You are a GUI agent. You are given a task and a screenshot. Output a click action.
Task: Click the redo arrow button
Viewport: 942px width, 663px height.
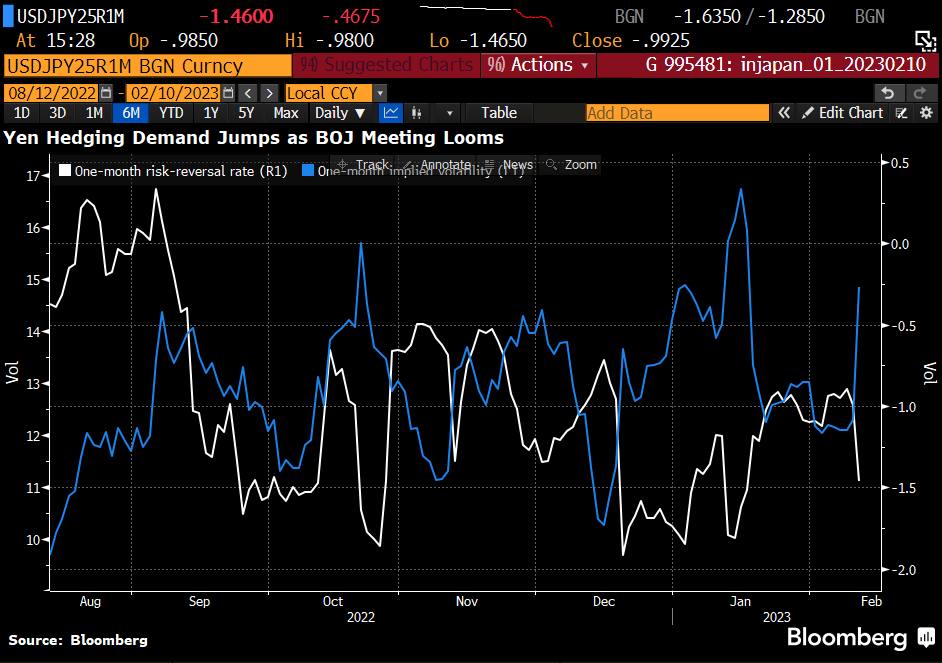click(920, 93)
